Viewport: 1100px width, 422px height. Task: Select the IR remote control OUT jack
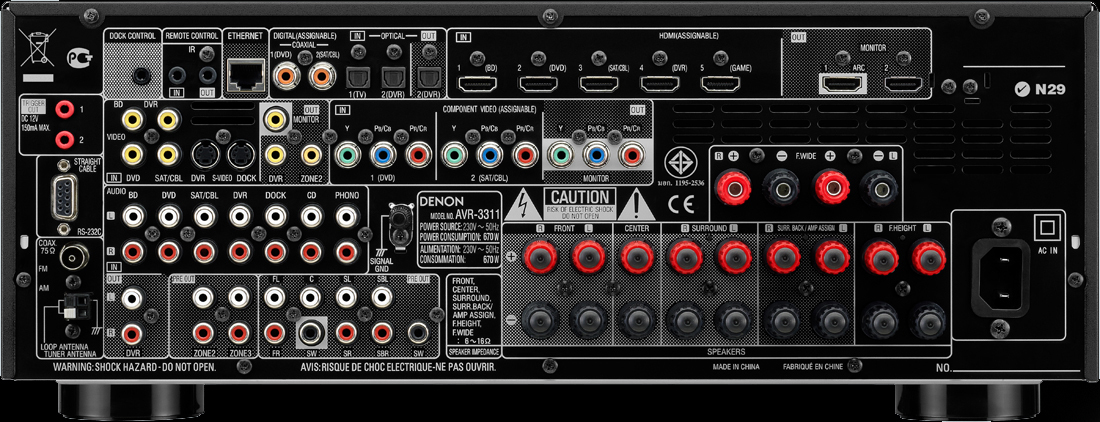pos(208,74)
